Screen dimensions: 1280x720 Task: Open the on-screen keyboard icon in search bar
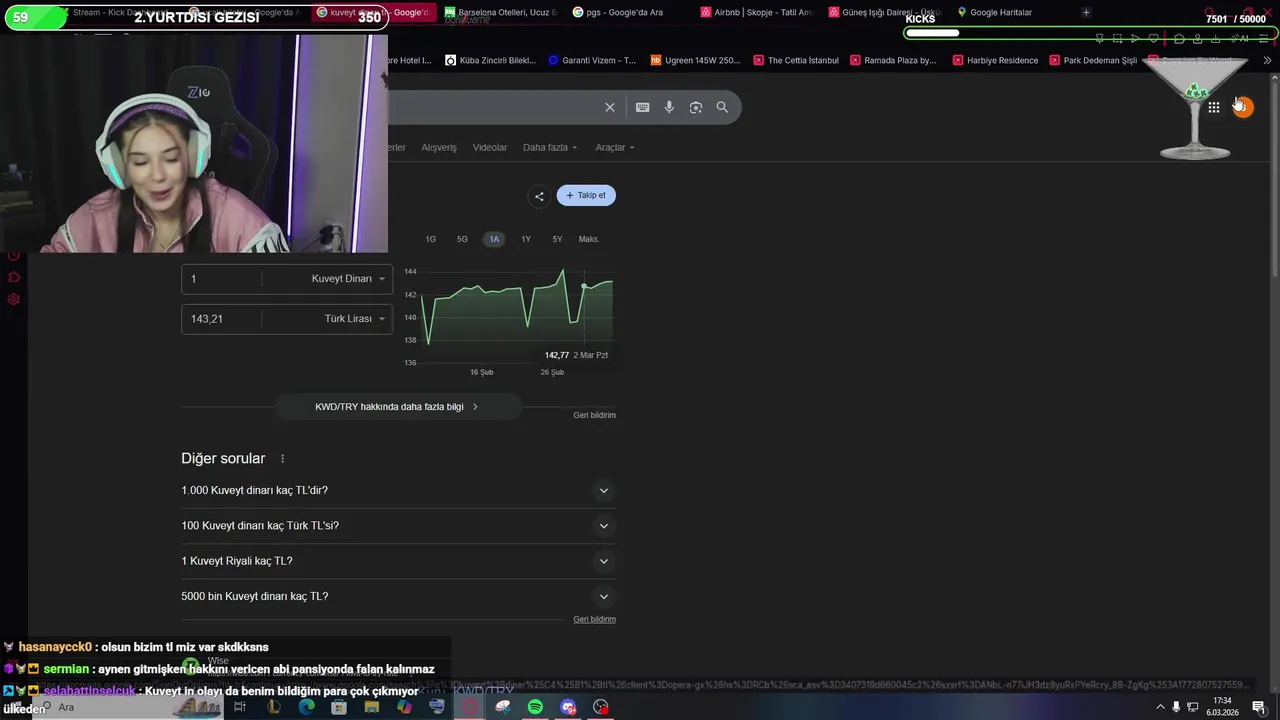(x=643, y=107)
